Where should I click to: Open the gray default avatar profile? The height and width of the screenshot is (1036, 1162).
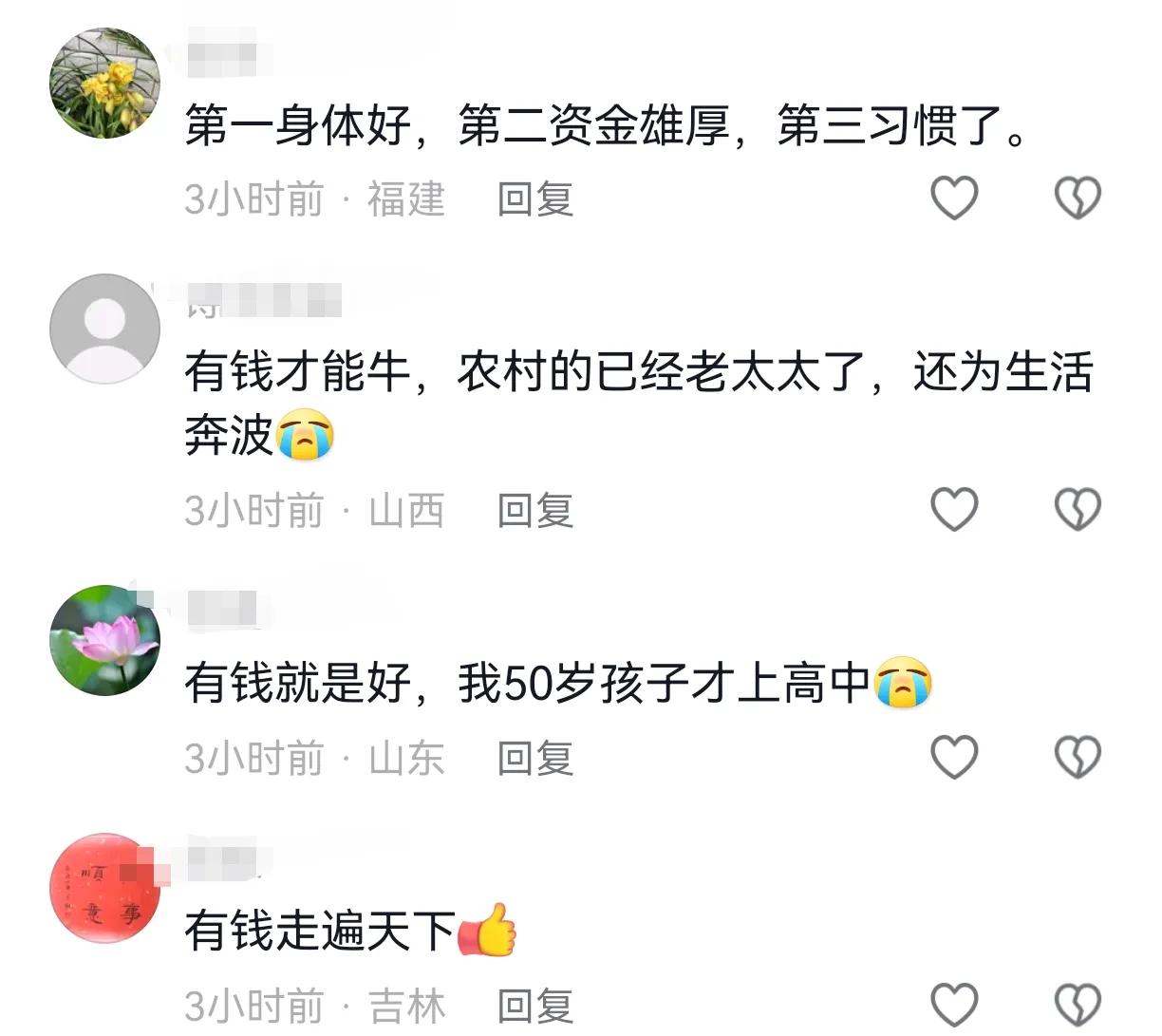pos(104,329)
